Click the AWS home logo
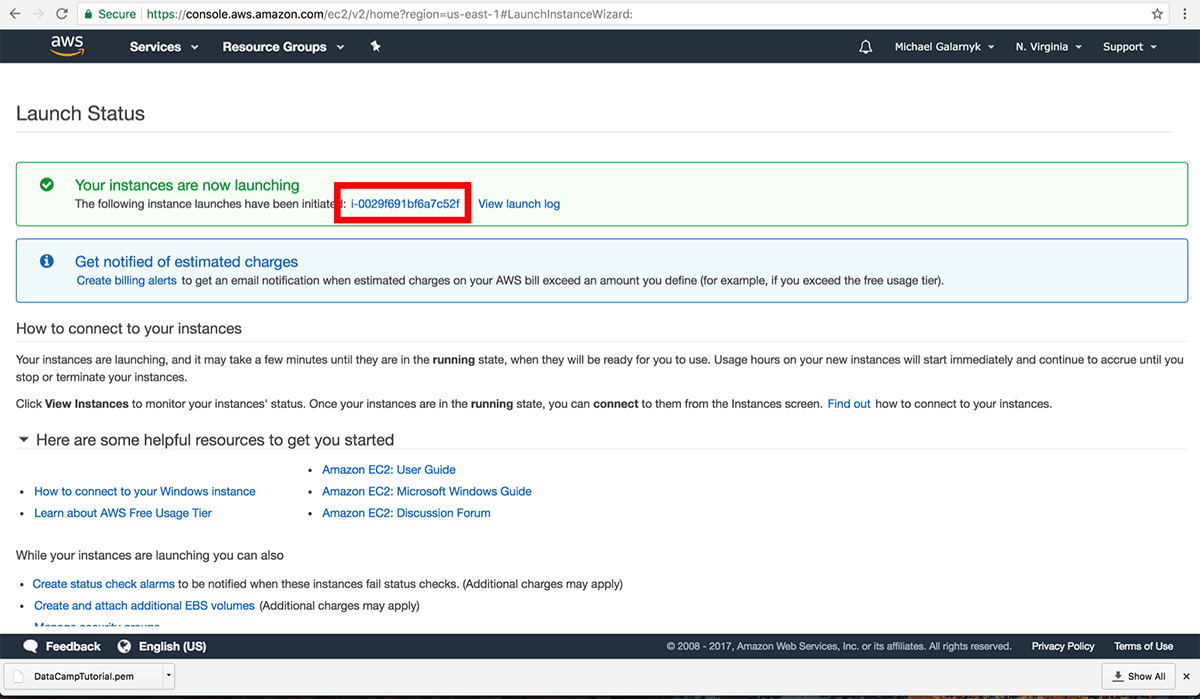This screenshot has width=1200, height=699. pos(66,45)
